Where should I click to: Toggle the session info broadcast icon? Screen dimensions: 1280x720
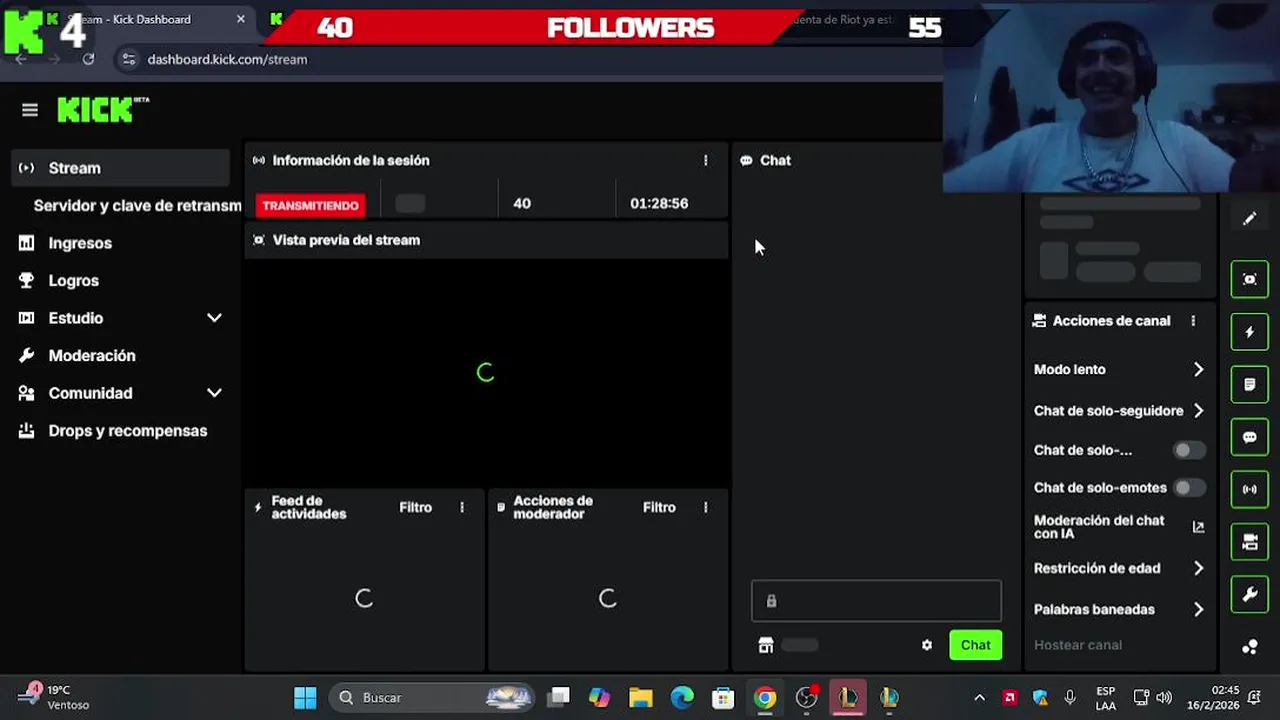[x=1250, y=490]
